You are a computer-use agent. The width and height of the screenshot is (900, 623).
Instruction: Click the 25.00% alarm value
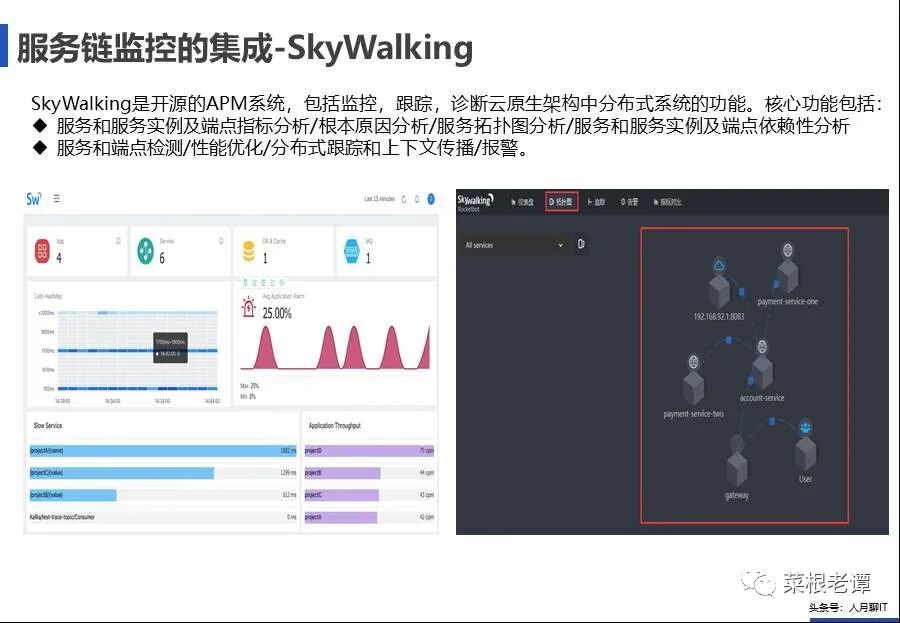pyautogui.click(x=277, y=314)
